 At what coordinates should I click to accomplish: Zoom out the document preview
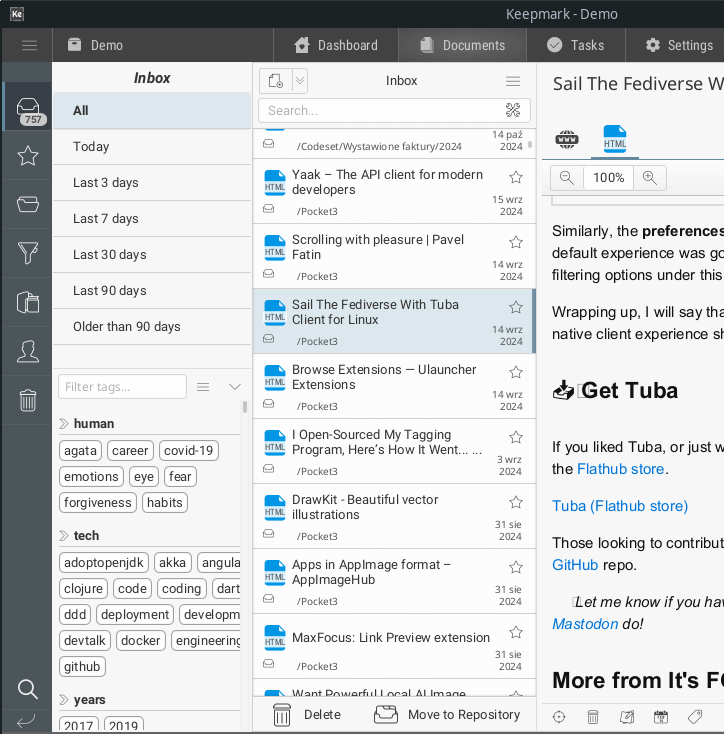(567, 178)
